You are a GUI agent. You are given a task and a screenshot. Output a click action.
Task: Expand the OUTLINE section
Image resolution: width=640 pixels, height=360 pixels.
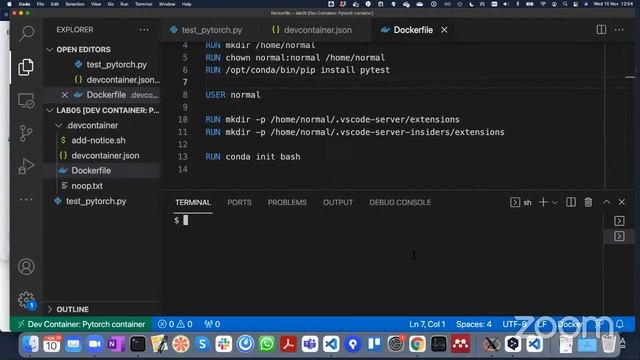click(x=102, y=309)
